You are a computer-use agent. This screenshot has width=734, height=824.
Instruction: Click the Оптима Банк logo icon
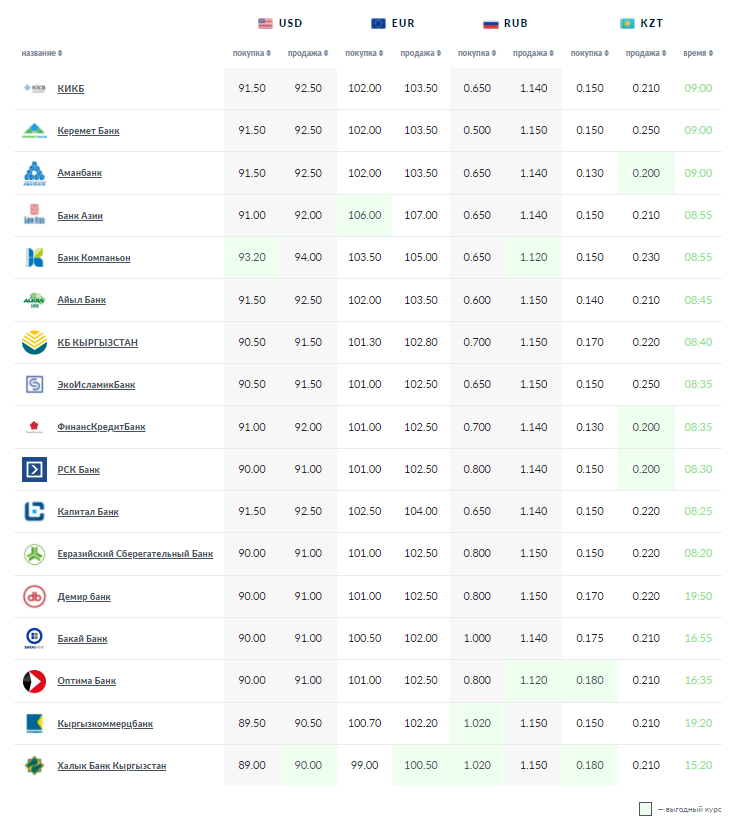pos(34,681)
